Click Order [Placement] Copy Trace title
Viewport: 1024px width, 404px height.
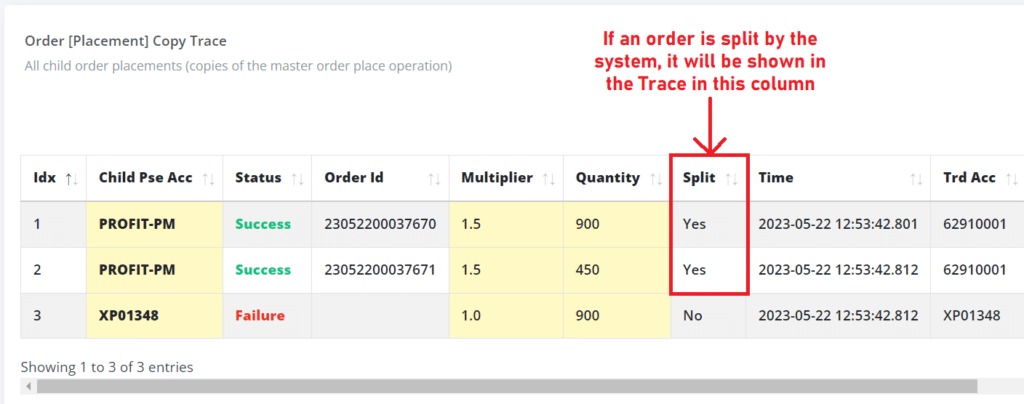point(125,41)
